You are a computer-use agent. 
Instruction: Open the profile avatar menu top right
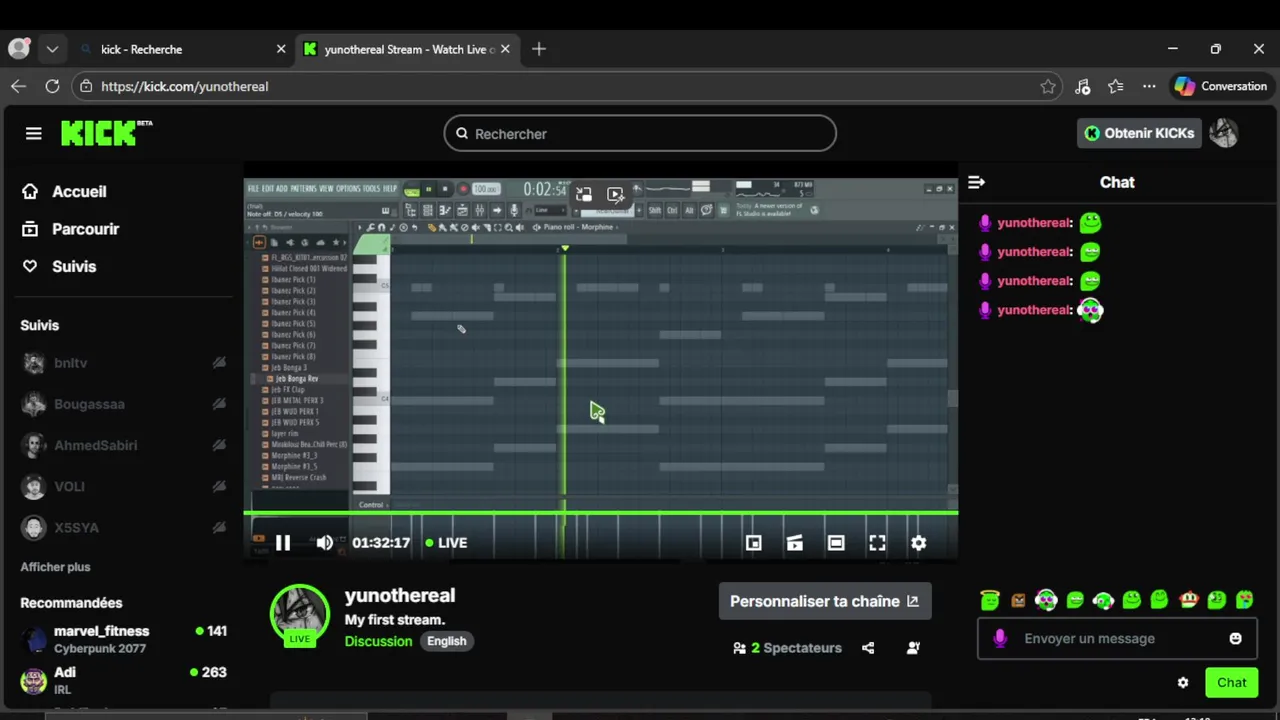1224,133
